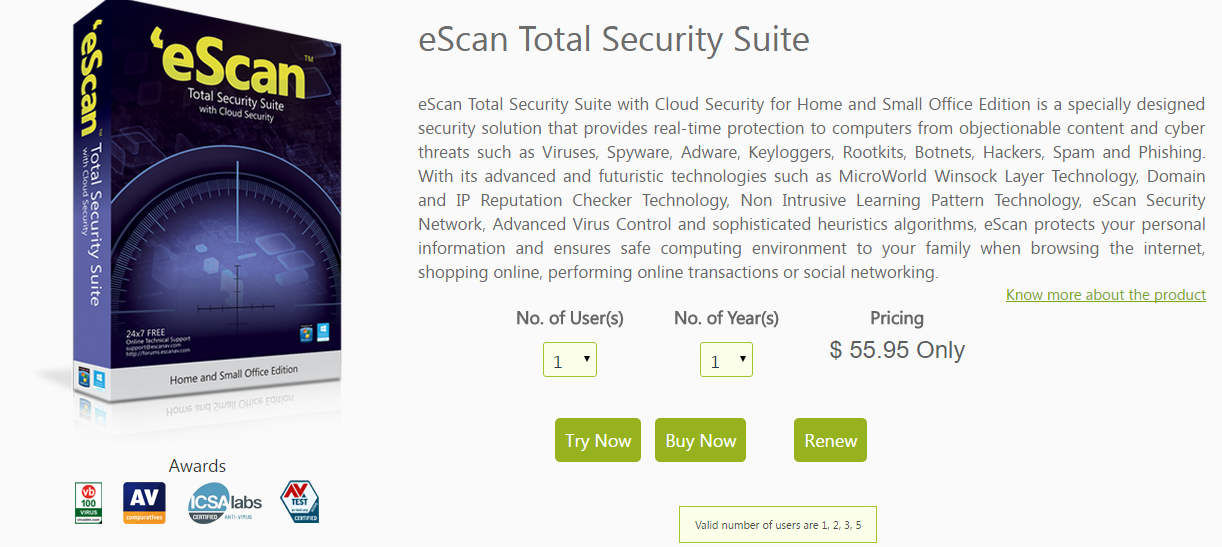Click the AV Comparatives award badge

pos(144,503)
